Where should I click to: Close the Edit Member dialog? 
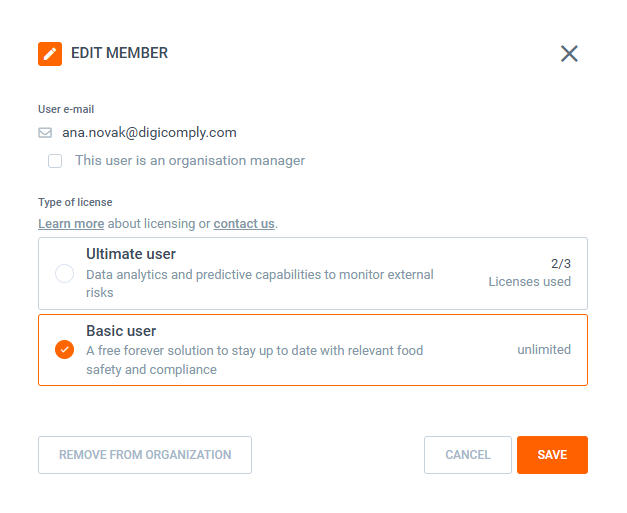pyautogui.click(x=569, y=54)
